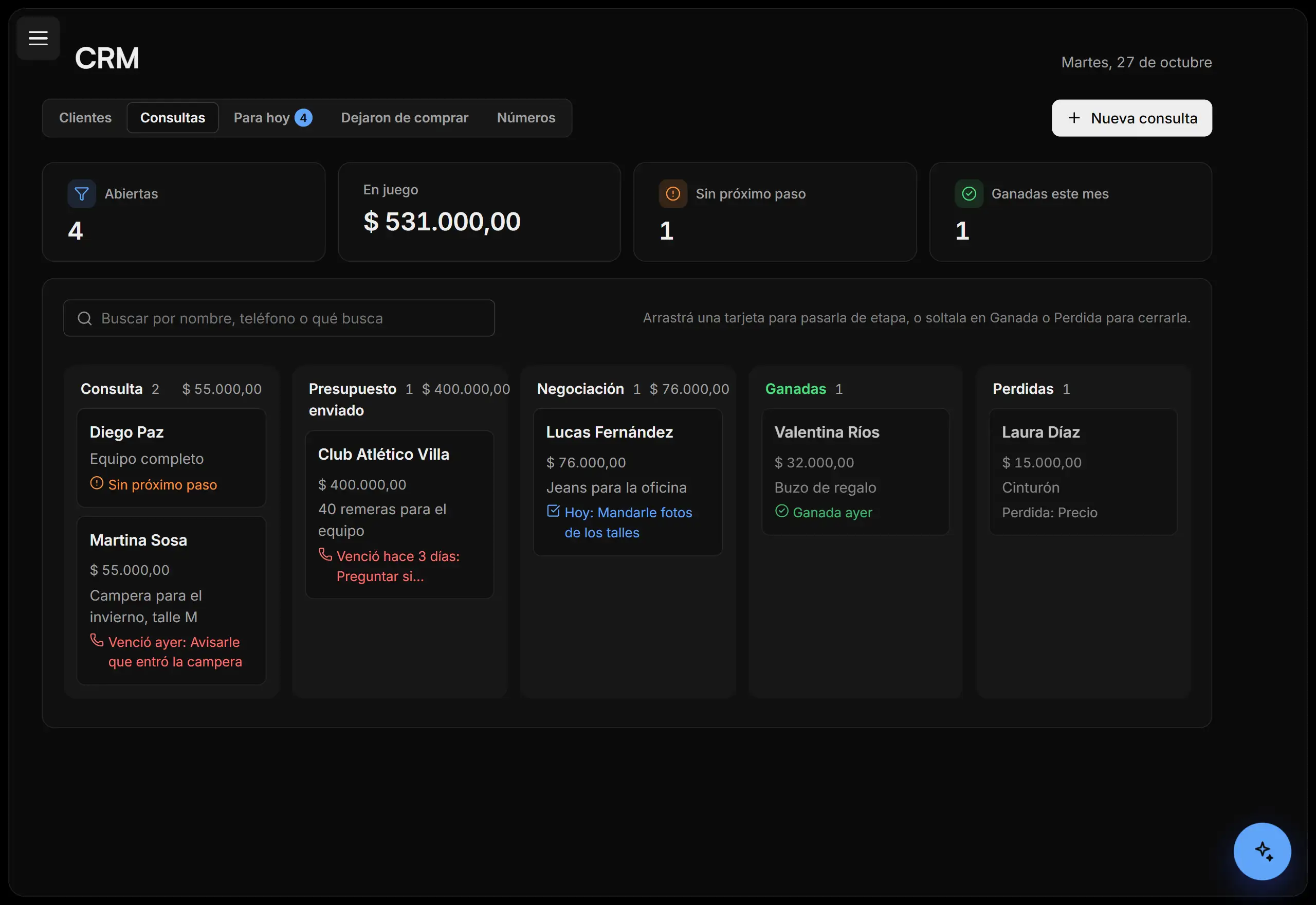Image resolution: width=1316 pixels, height=905 pixels.
Task: Click the Negociación column header
Action: [580, 389]
